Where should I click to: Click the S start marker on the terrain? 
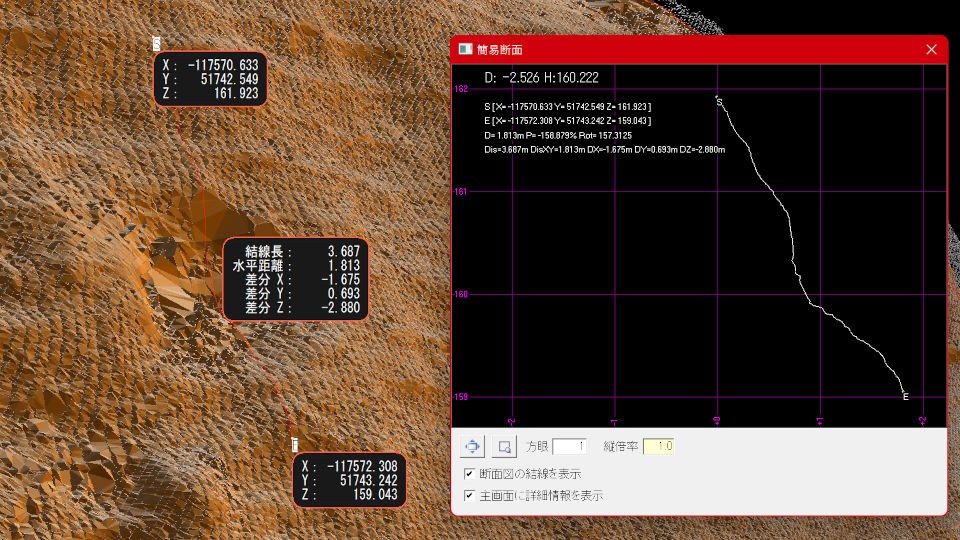(157, 43)
